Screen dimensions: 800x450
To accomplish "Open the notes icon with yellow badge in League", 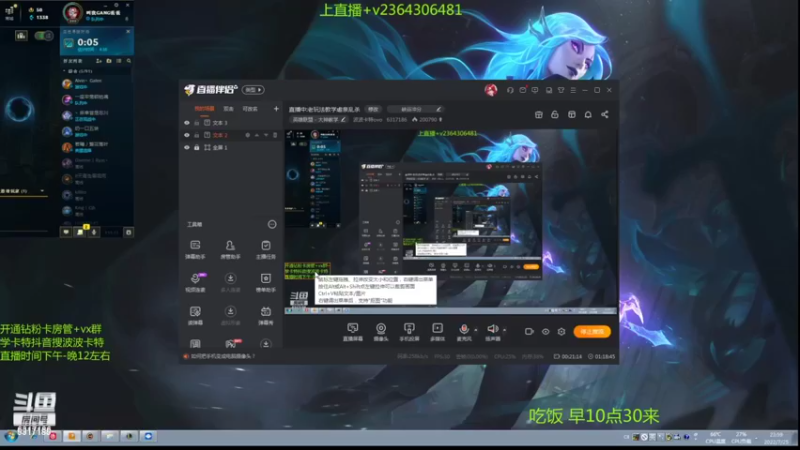I will coord(80,231).
